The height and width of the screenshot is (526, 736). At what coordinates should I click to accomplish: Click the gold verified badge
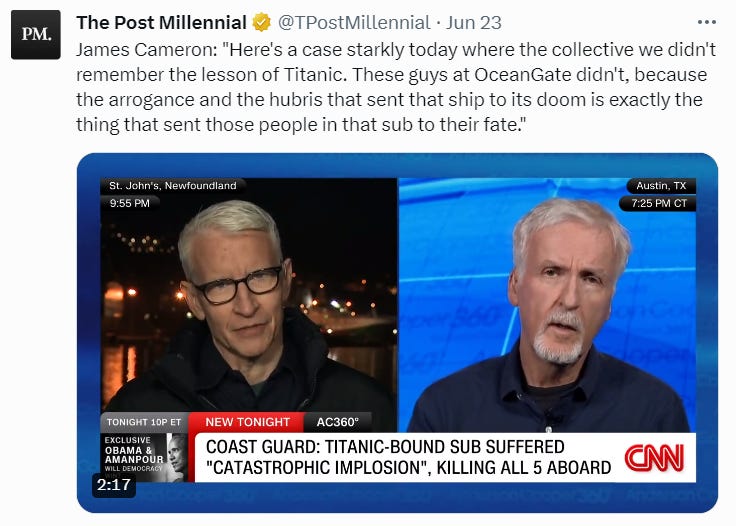point(261,23)
